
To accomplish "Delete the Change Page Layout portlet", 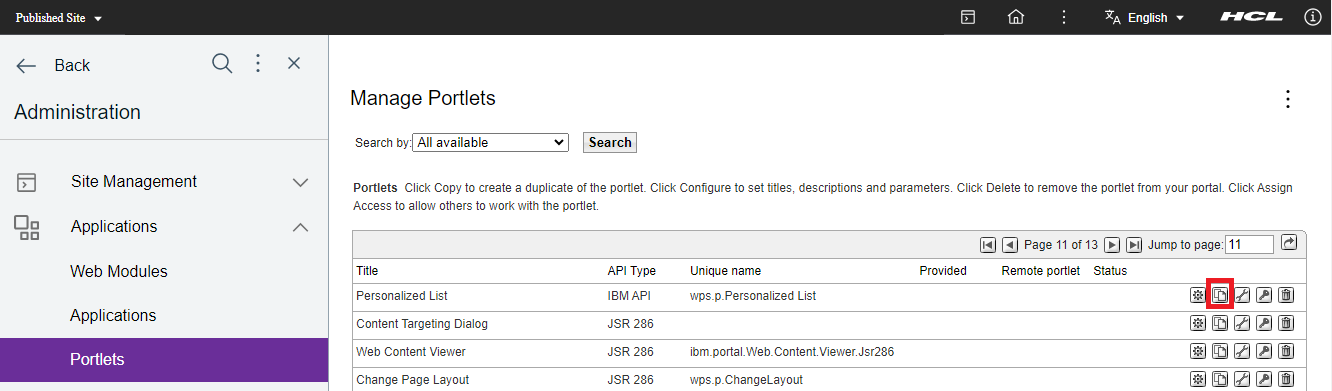I will [1287, 379].
